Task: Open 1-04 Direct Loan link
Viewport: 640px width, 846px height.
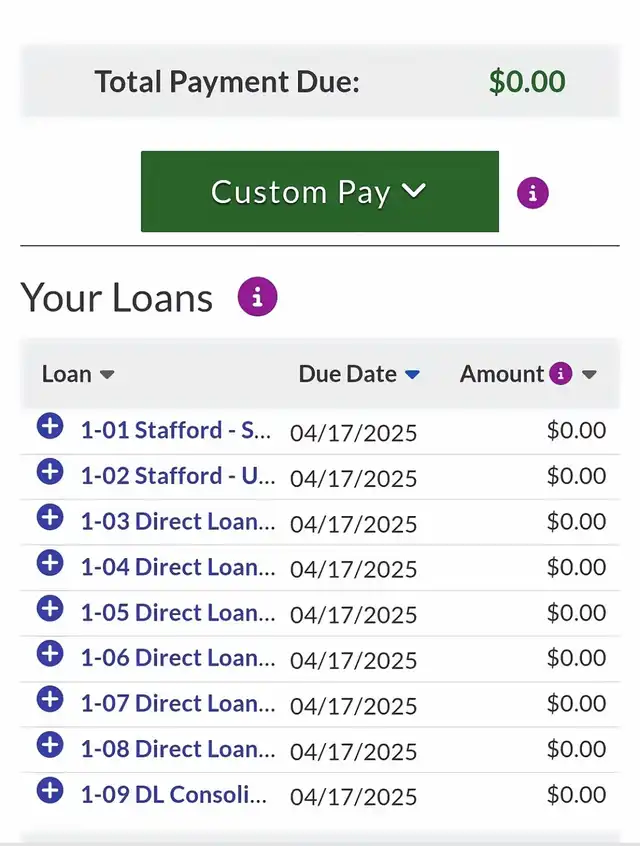Action: click(177, 567)
